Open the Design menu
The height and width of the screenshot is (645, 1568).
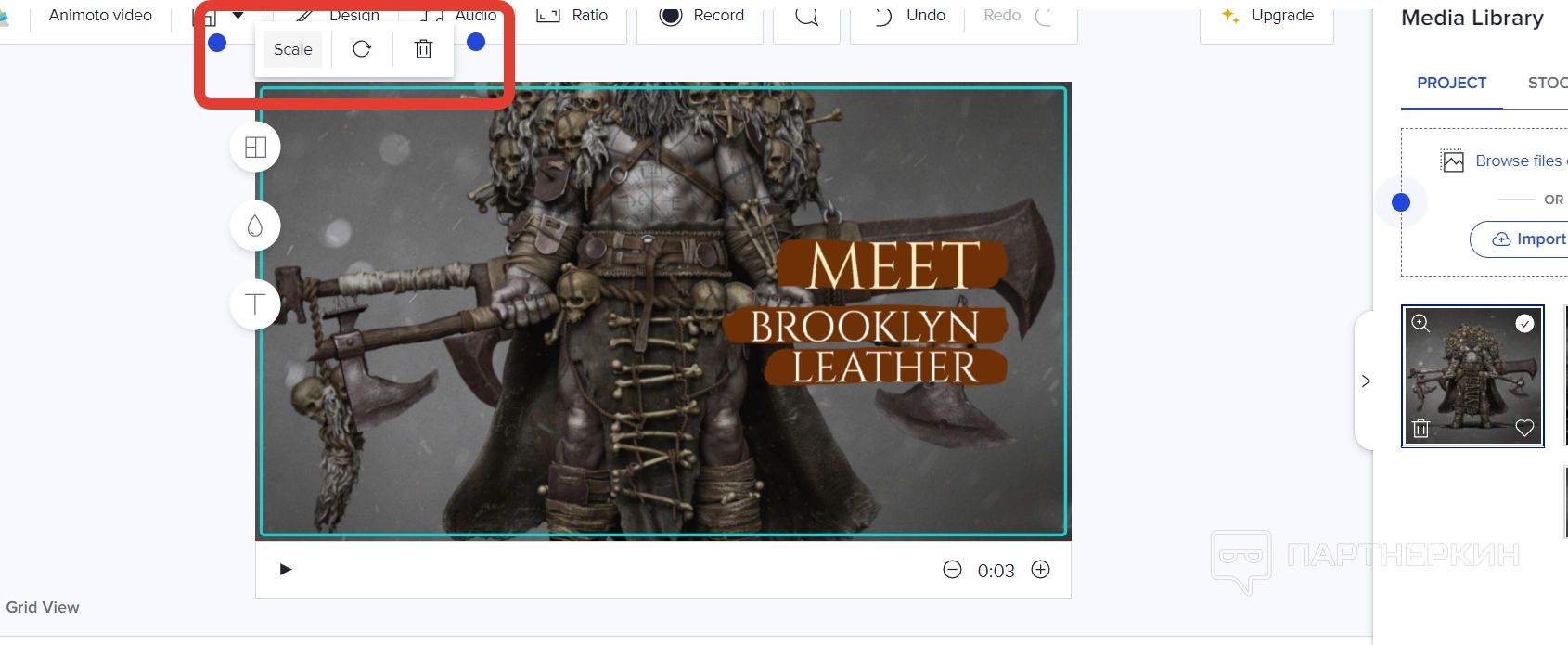pyautogui.click(x=339, y=16)
